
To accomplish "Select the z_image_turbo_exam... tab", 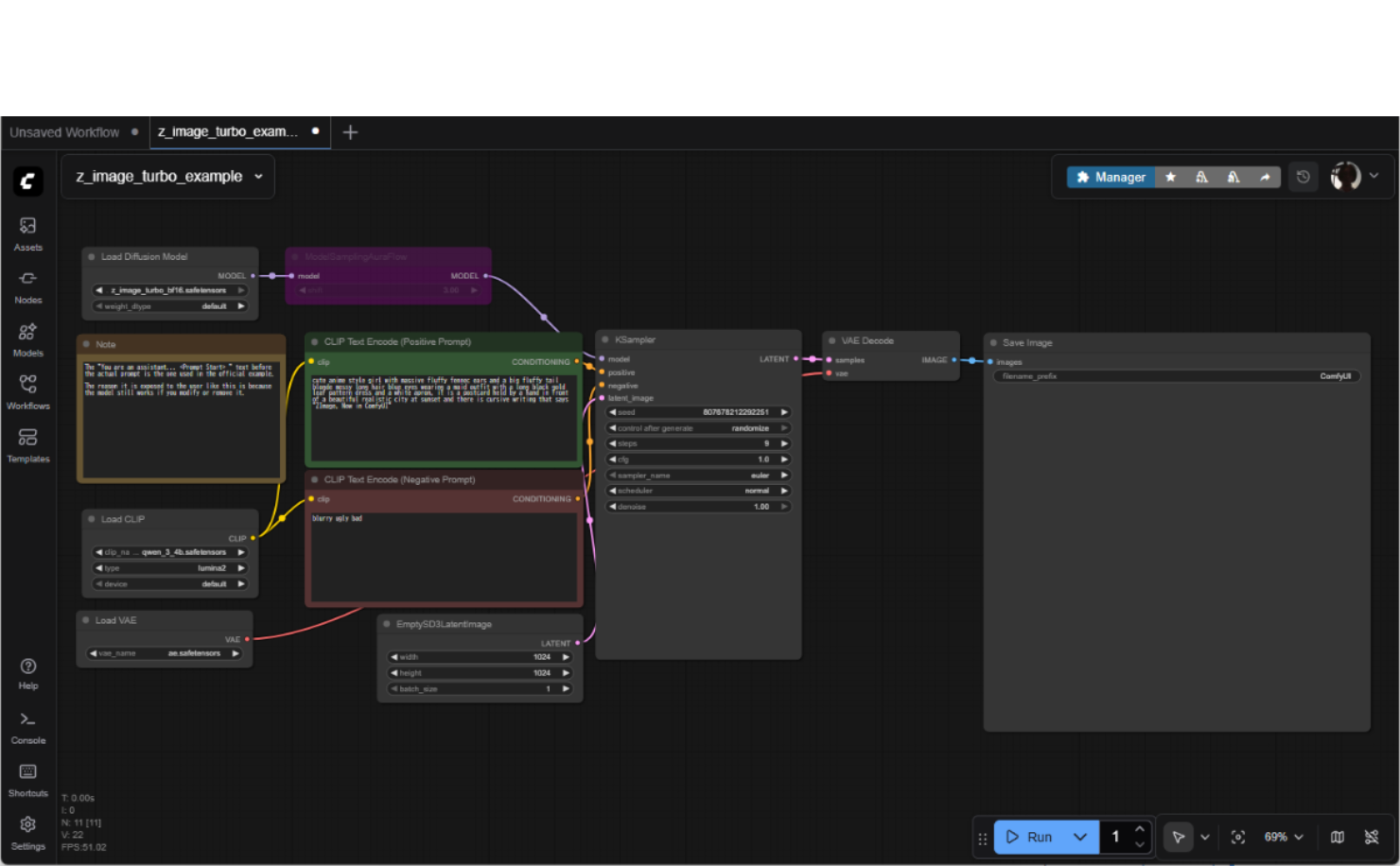I will [228, 132].
